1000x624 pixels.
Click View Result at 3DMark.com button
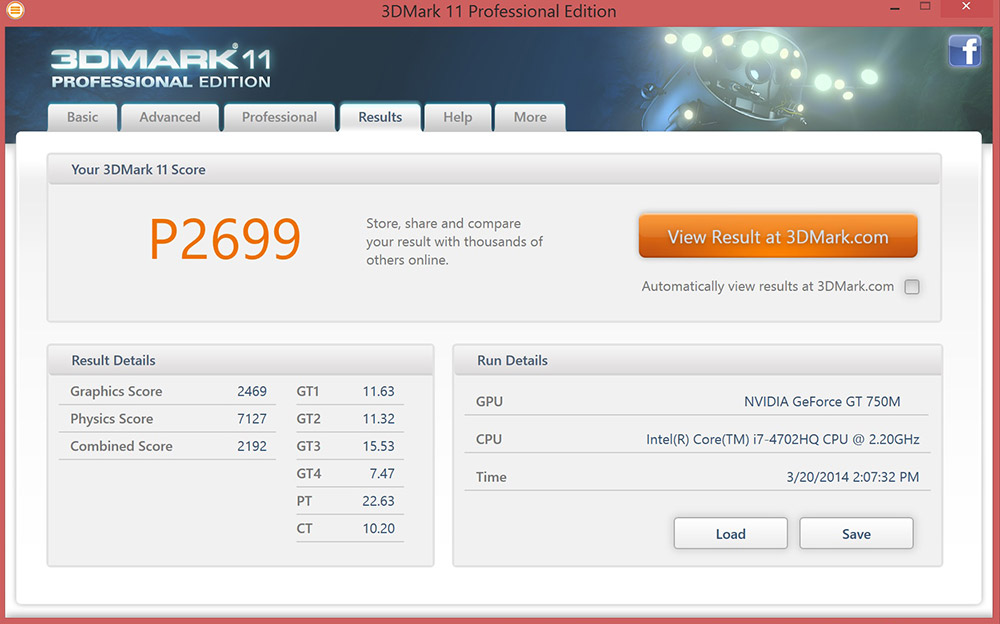(778, 236)
